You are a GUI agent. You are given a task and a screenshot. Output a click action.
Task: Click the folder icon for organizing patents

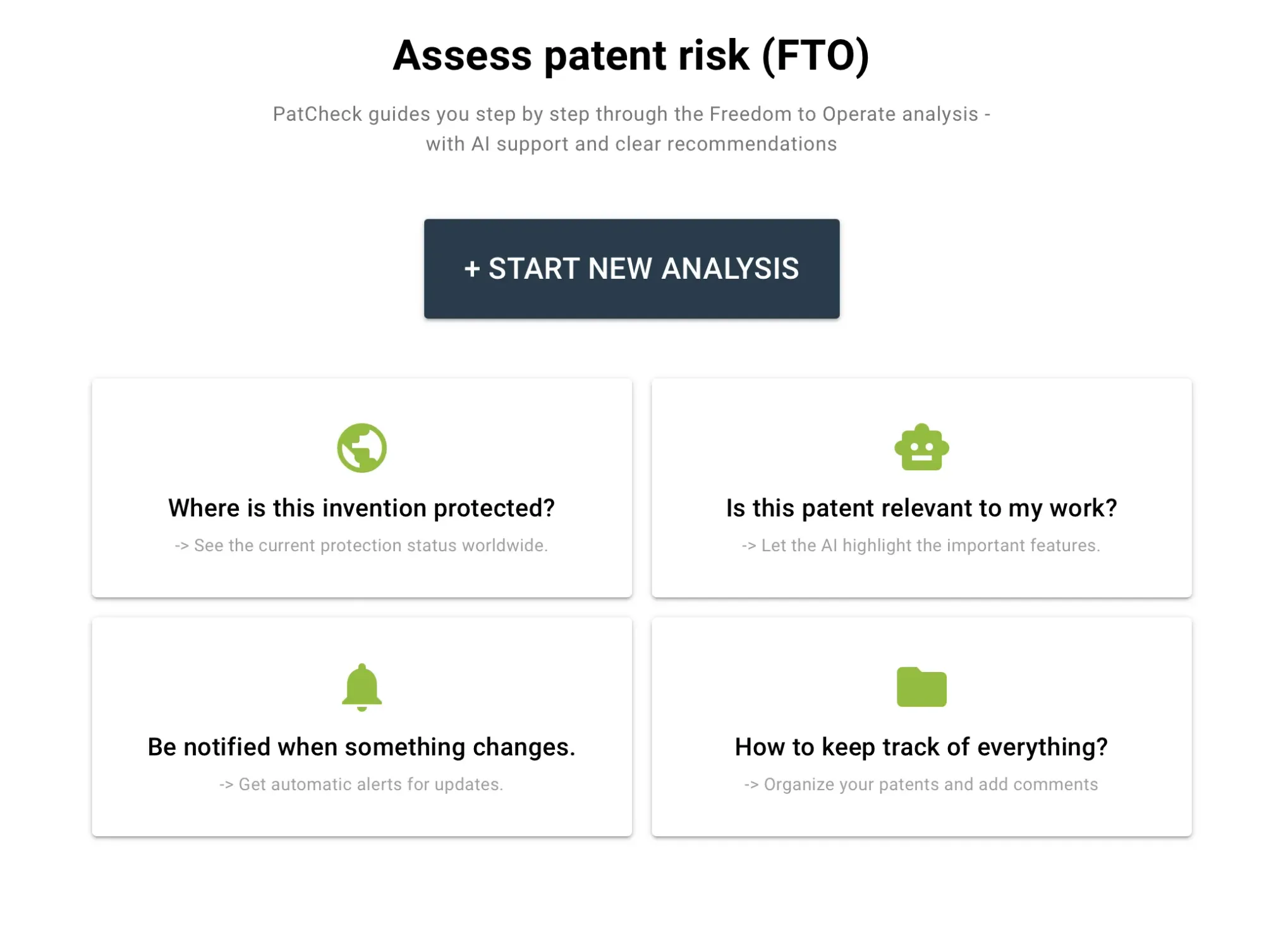[x=922, y=687]
